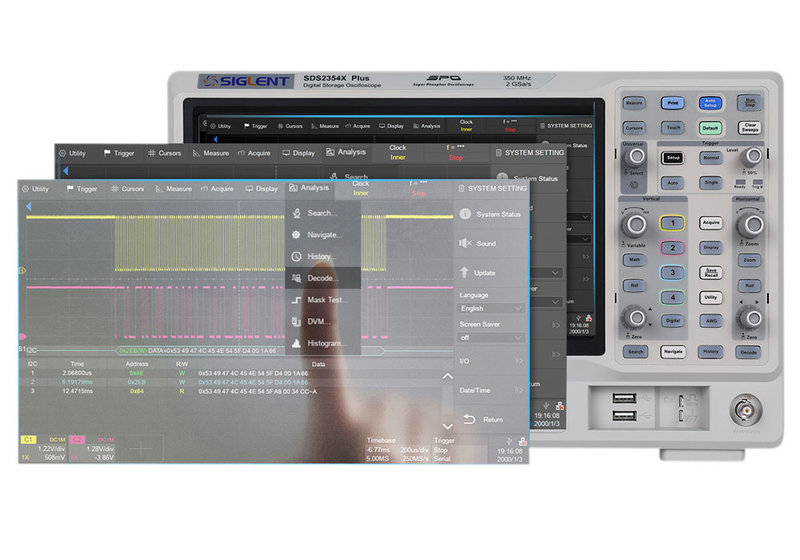The image size is (800, 560).
Task: Click the Horizontal Zoom scale knob
Action: [x=751, y=224]
